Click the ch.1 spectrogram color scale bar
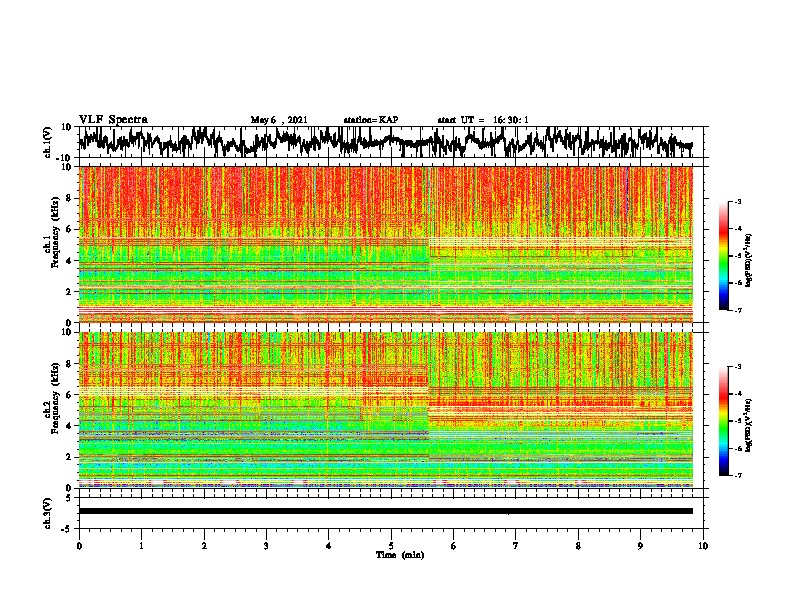The image size is (792, 612). 724,256
